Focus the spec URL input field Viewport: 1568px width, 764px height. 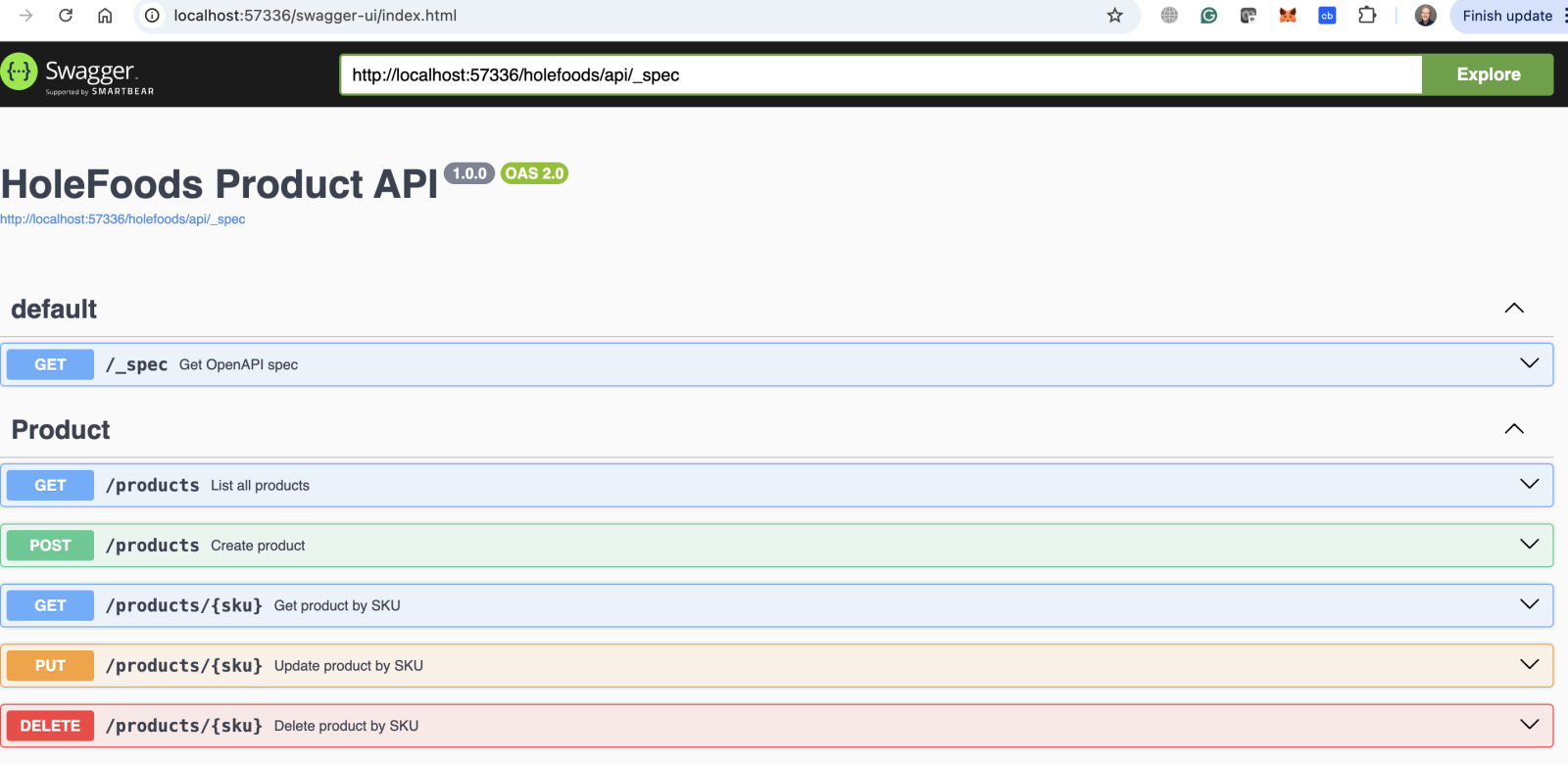[880, 75]
